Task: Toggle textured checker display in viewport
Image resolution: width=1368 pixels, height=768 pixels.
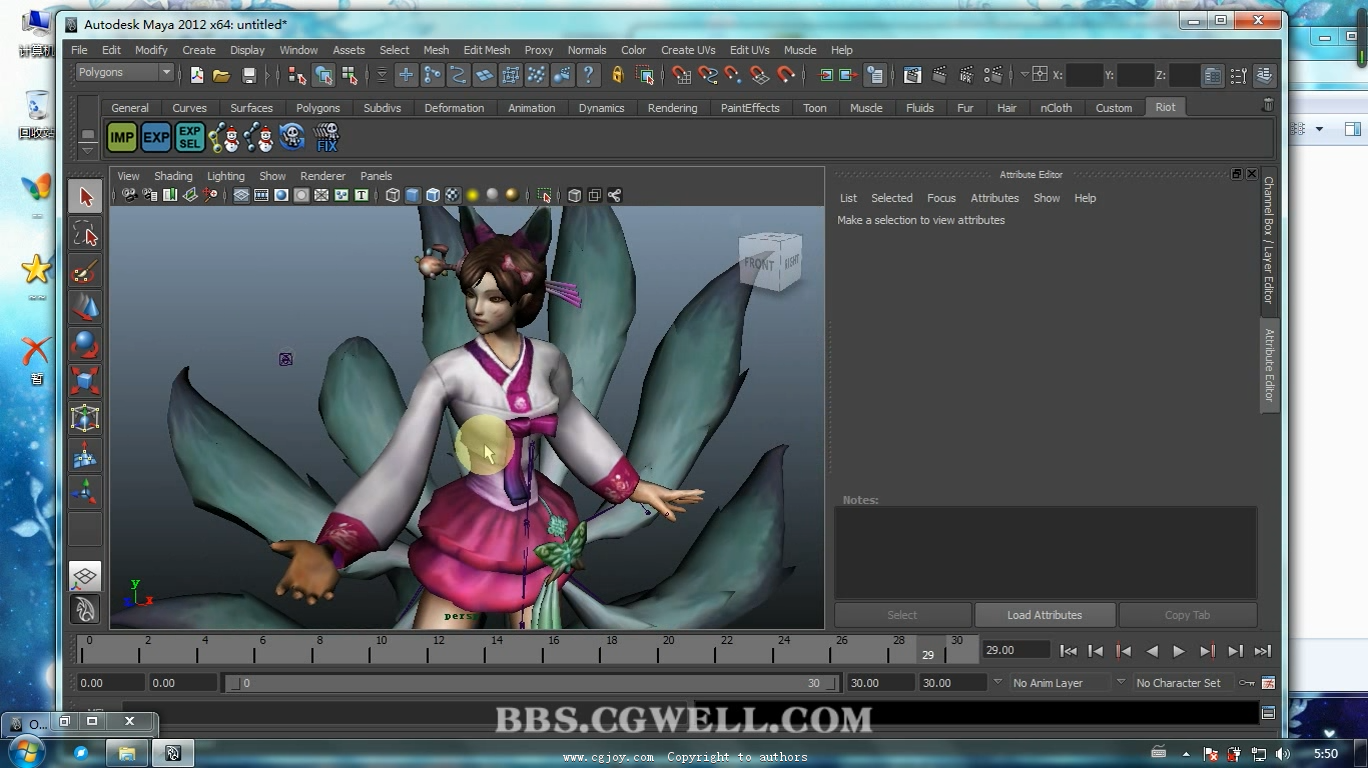Action: tap(453, 195)
